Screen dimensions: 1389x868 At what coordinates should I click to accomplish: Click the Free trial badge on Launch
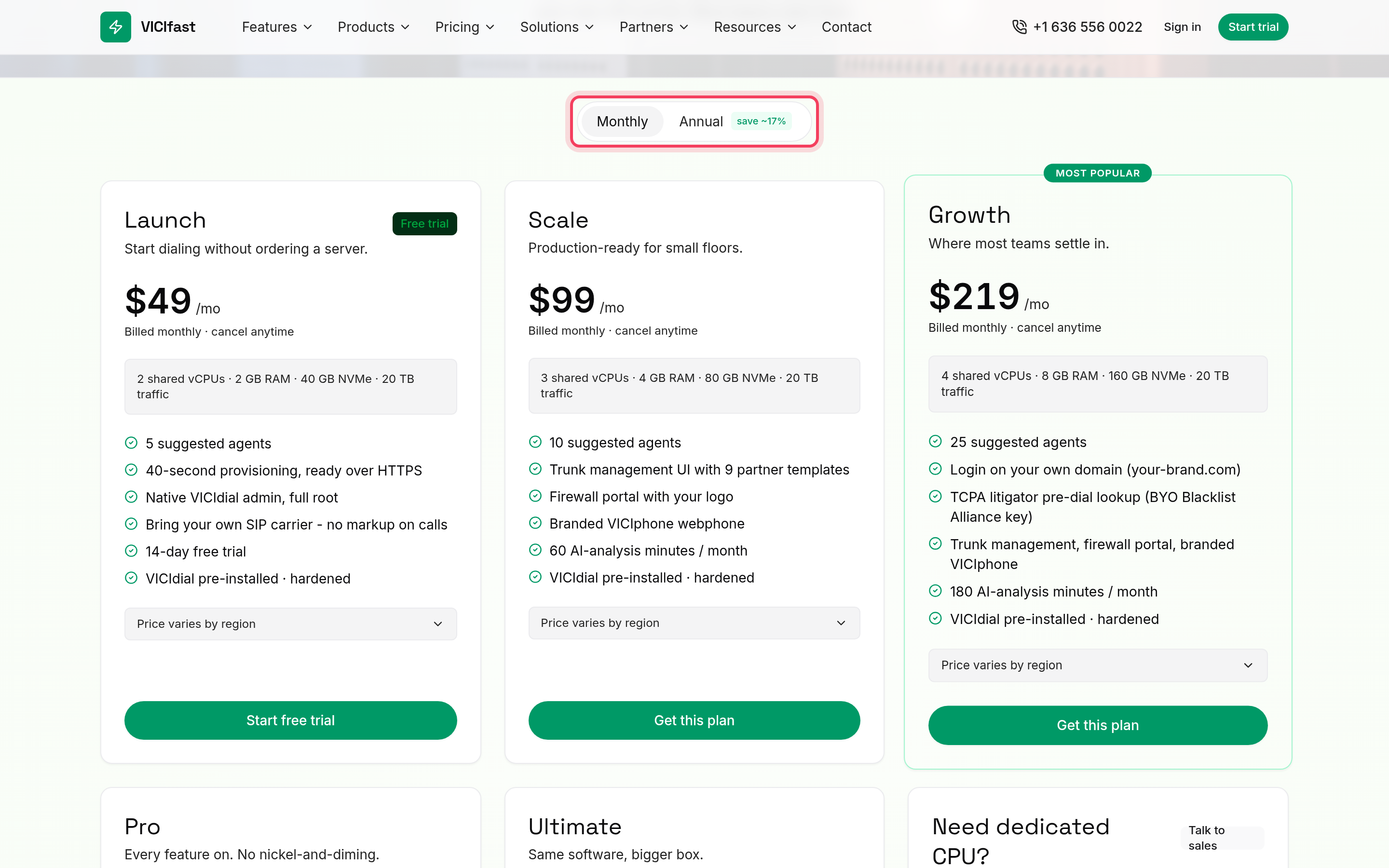coord(425,223)
